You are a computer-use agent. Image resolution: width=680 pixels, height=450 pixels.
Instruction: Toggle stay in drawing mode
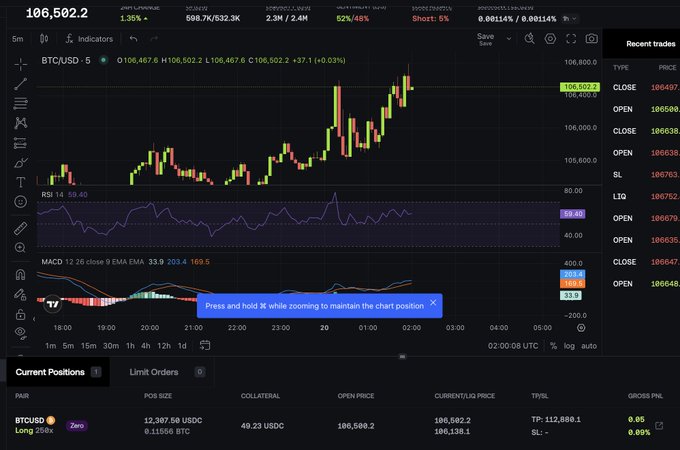click(20, 294)
